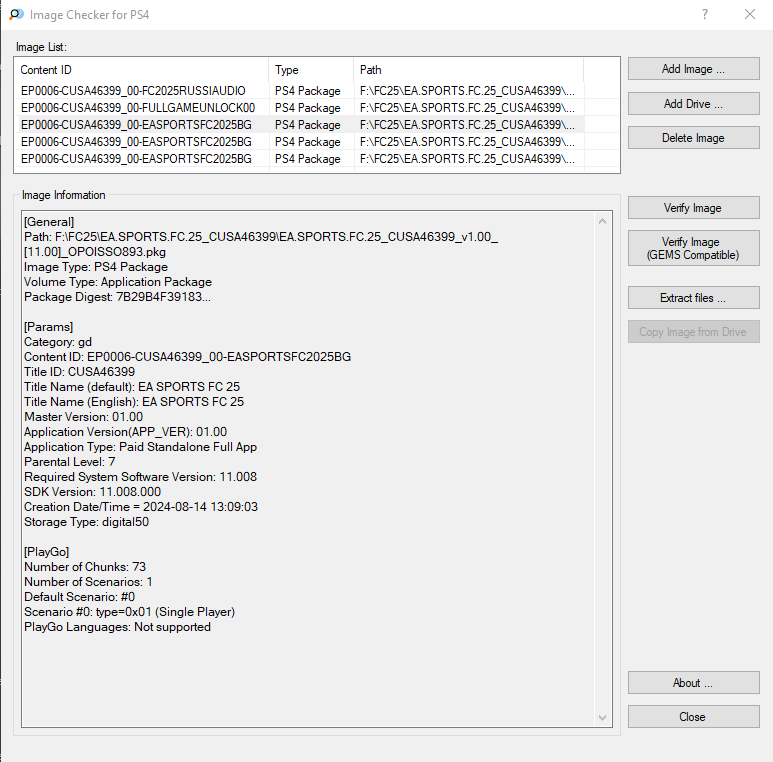This screenshot has height=762, width=773.
Task: Click the Default Scenario: #0 line
Action: (x=79, y=597)
